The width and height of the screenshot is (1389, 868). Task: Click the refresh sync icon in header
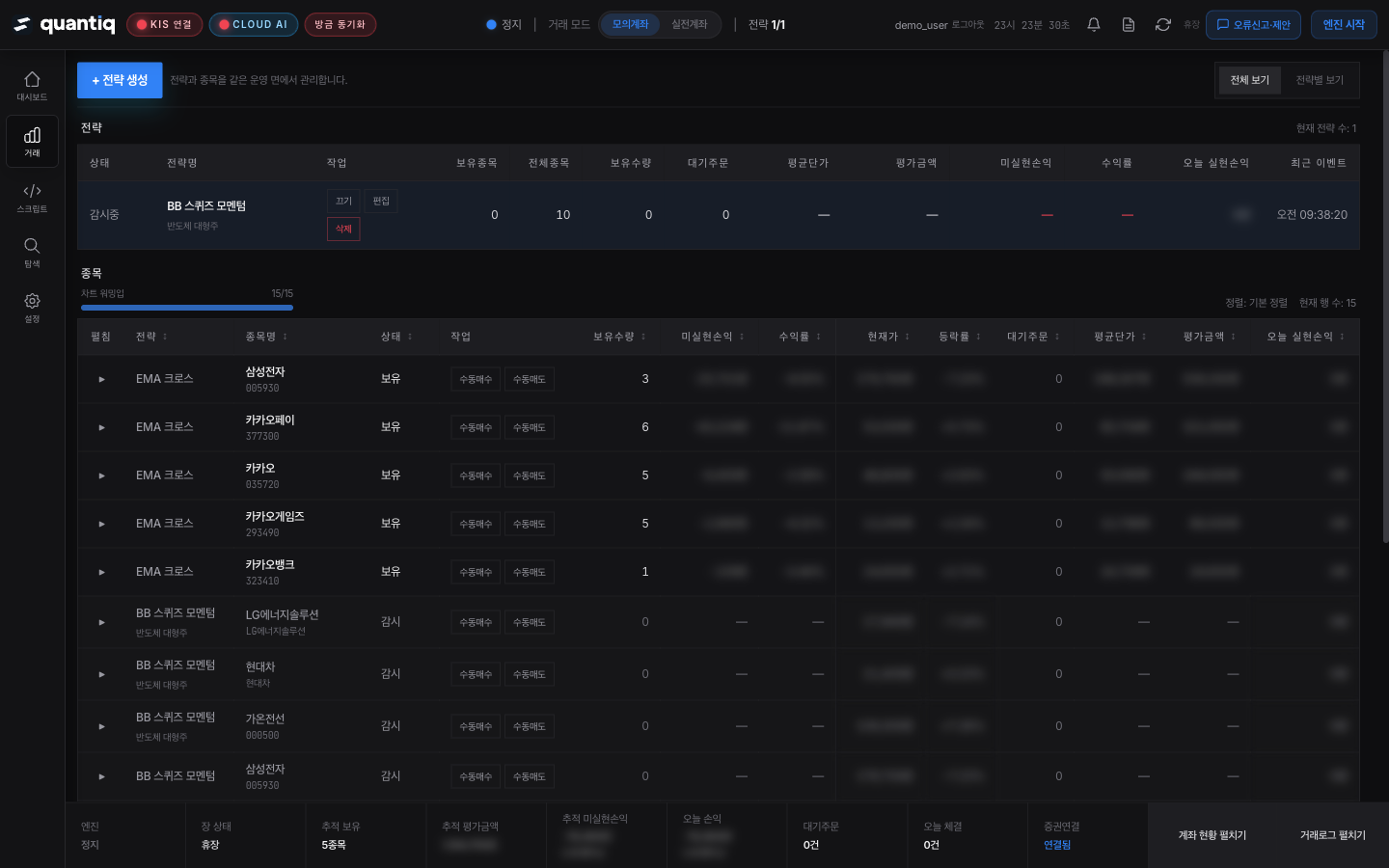(x=1163, y=25)
